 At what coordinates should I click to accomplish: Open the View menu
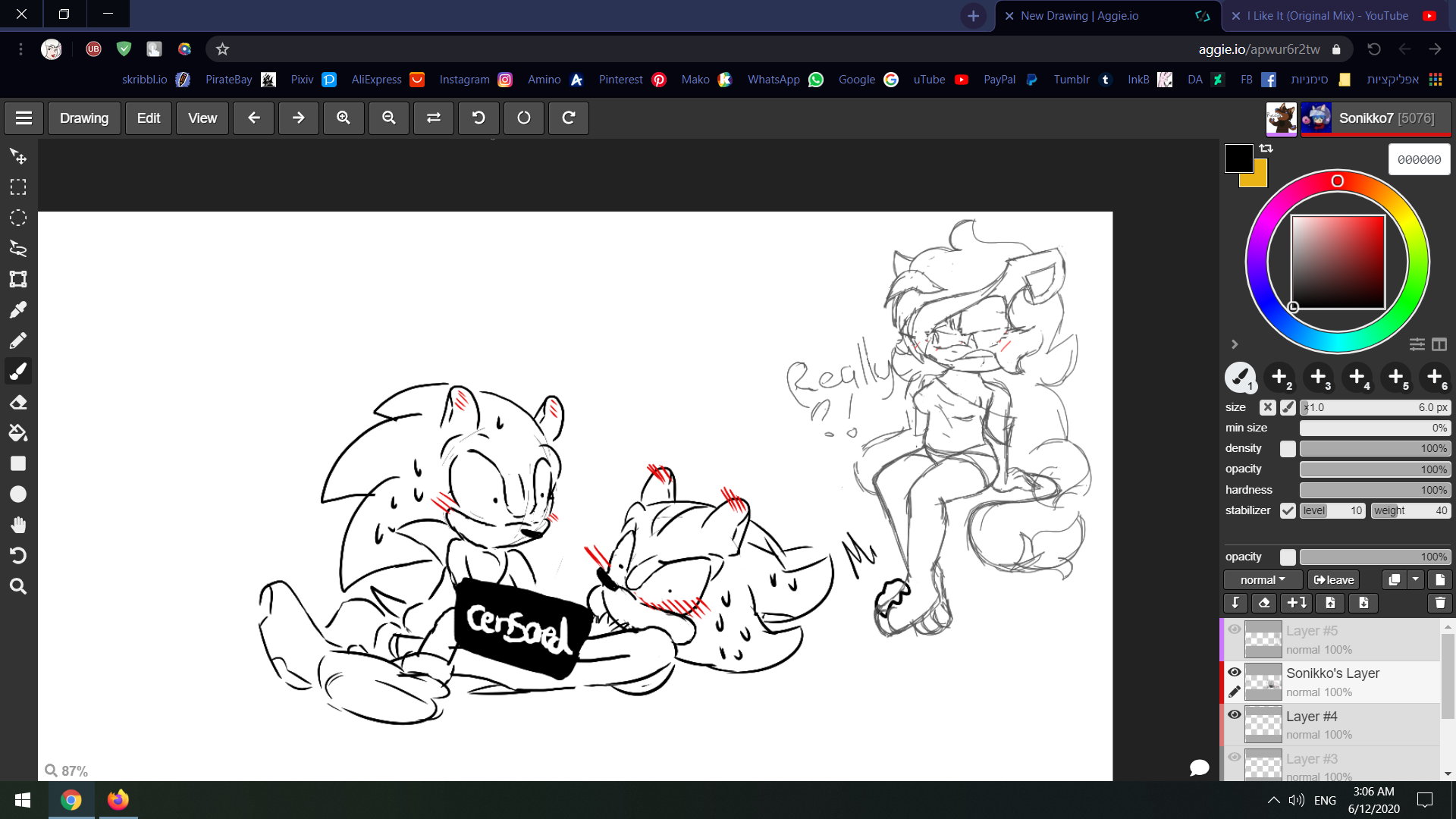coord(202,118)
